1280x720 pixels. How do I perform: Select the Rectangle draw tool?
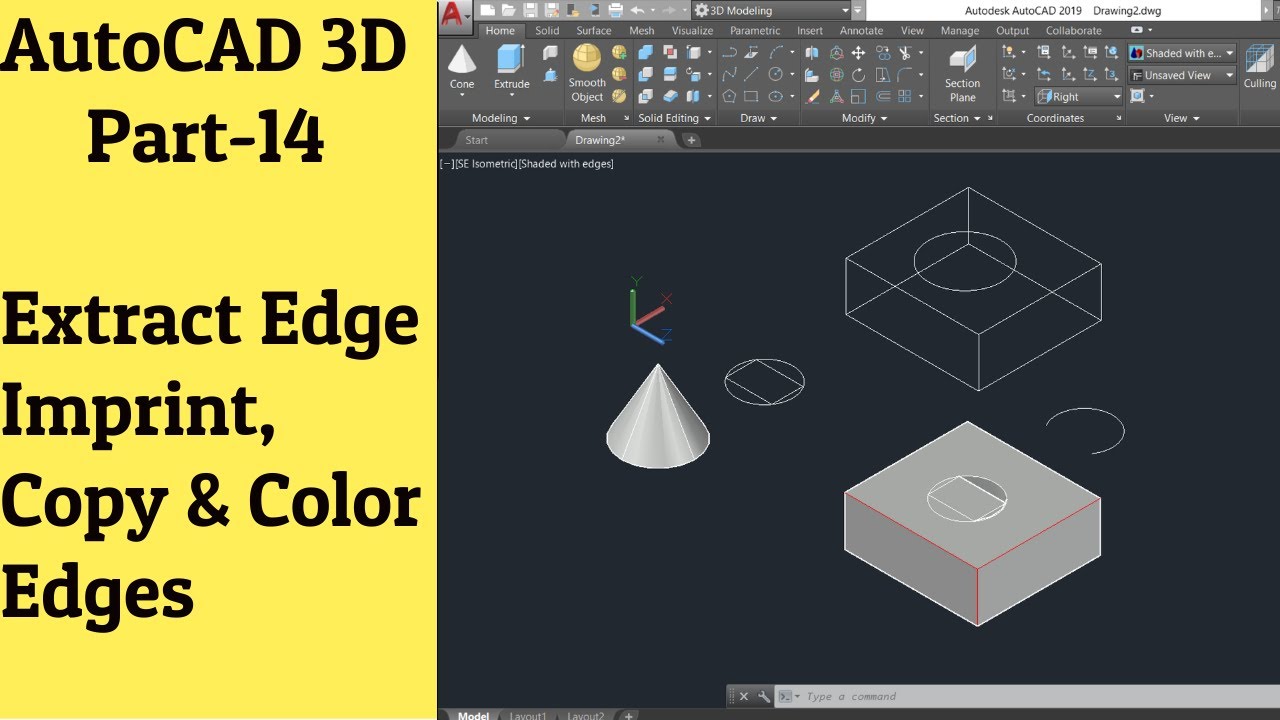pos(751,96)
